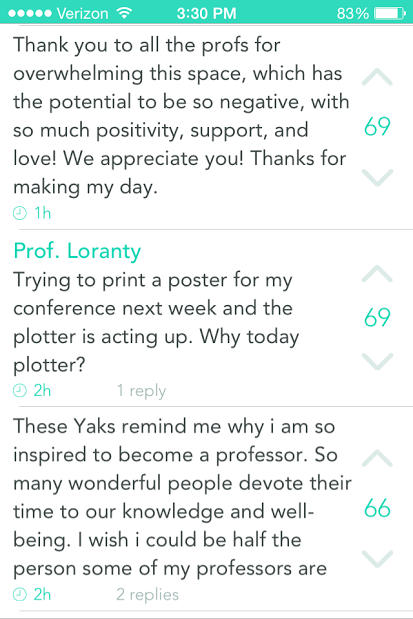Tap the clock icon next to 1h

click(20, 213)
